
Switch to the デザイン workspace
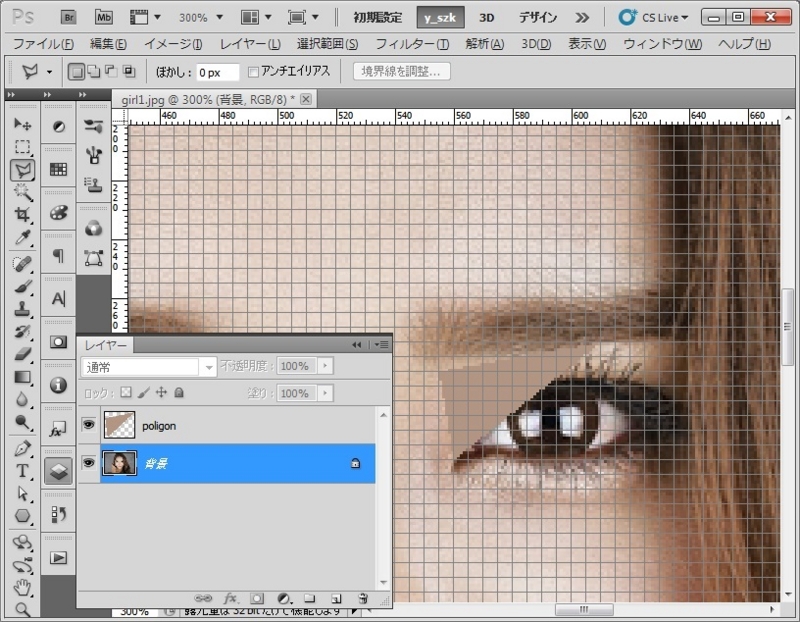[538, 18]
